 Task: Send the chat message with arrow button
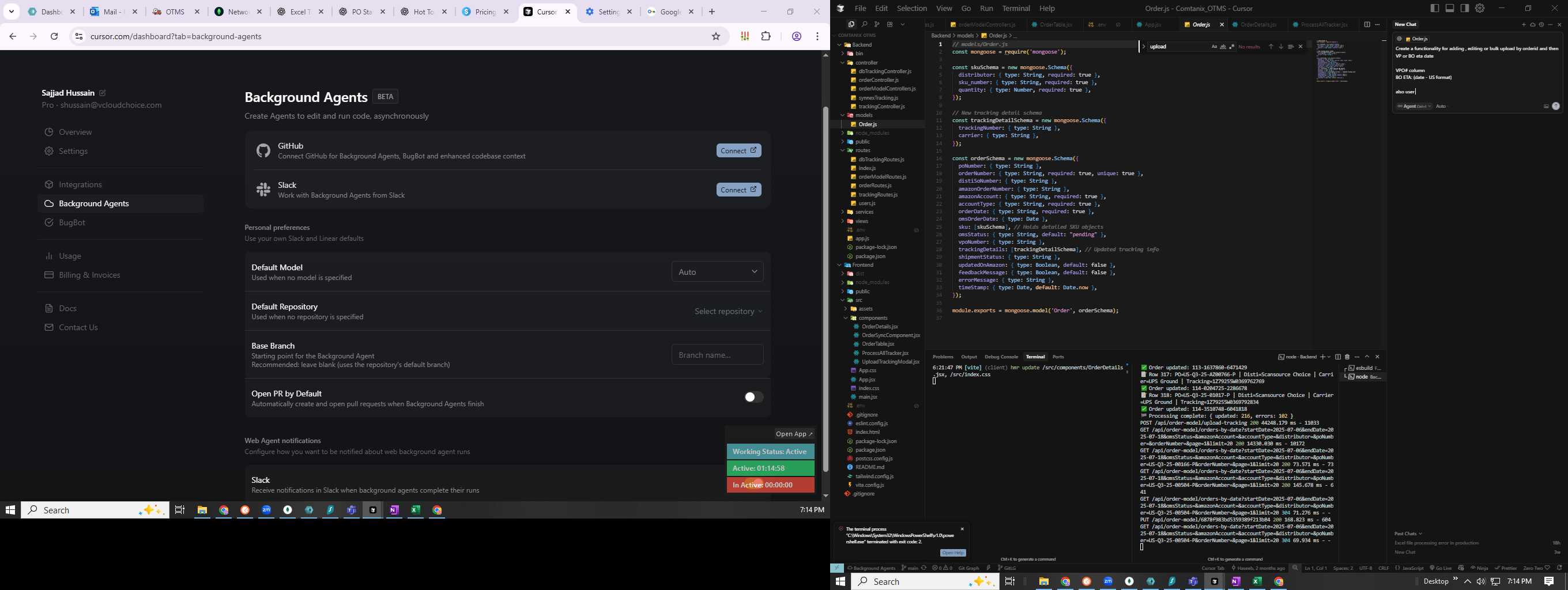point(1556,106)
